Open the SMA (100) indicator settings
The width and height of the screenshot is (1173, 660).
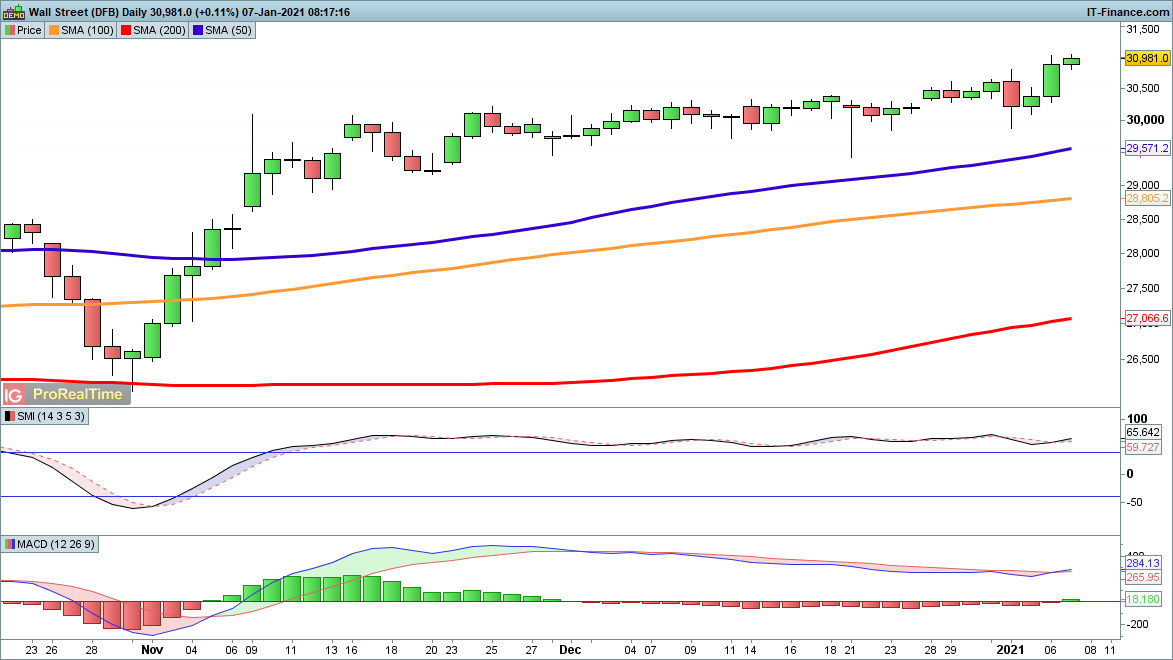point(85,30)
